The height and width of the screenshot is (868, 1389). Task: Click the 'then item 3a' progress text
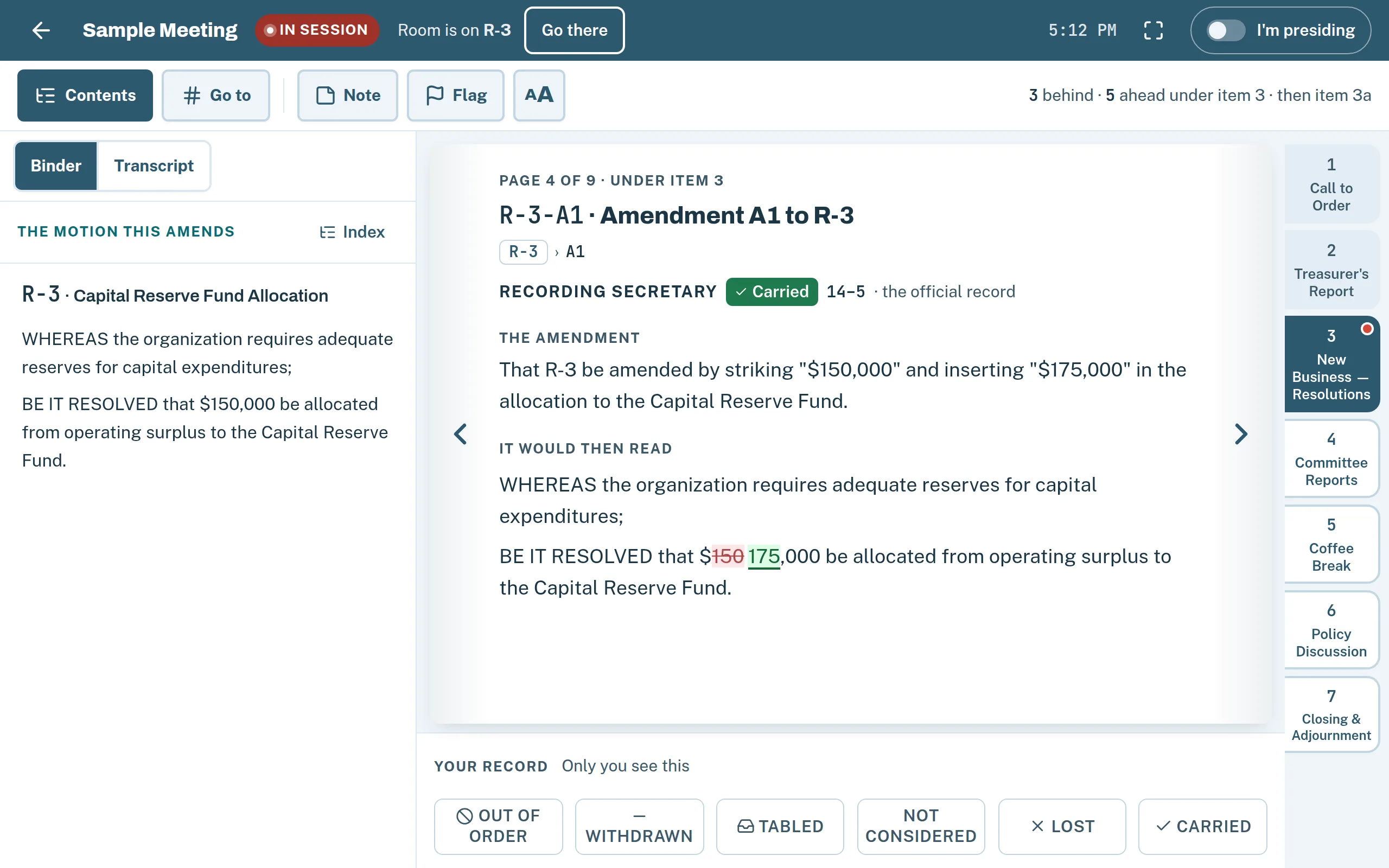[1323, 95]
